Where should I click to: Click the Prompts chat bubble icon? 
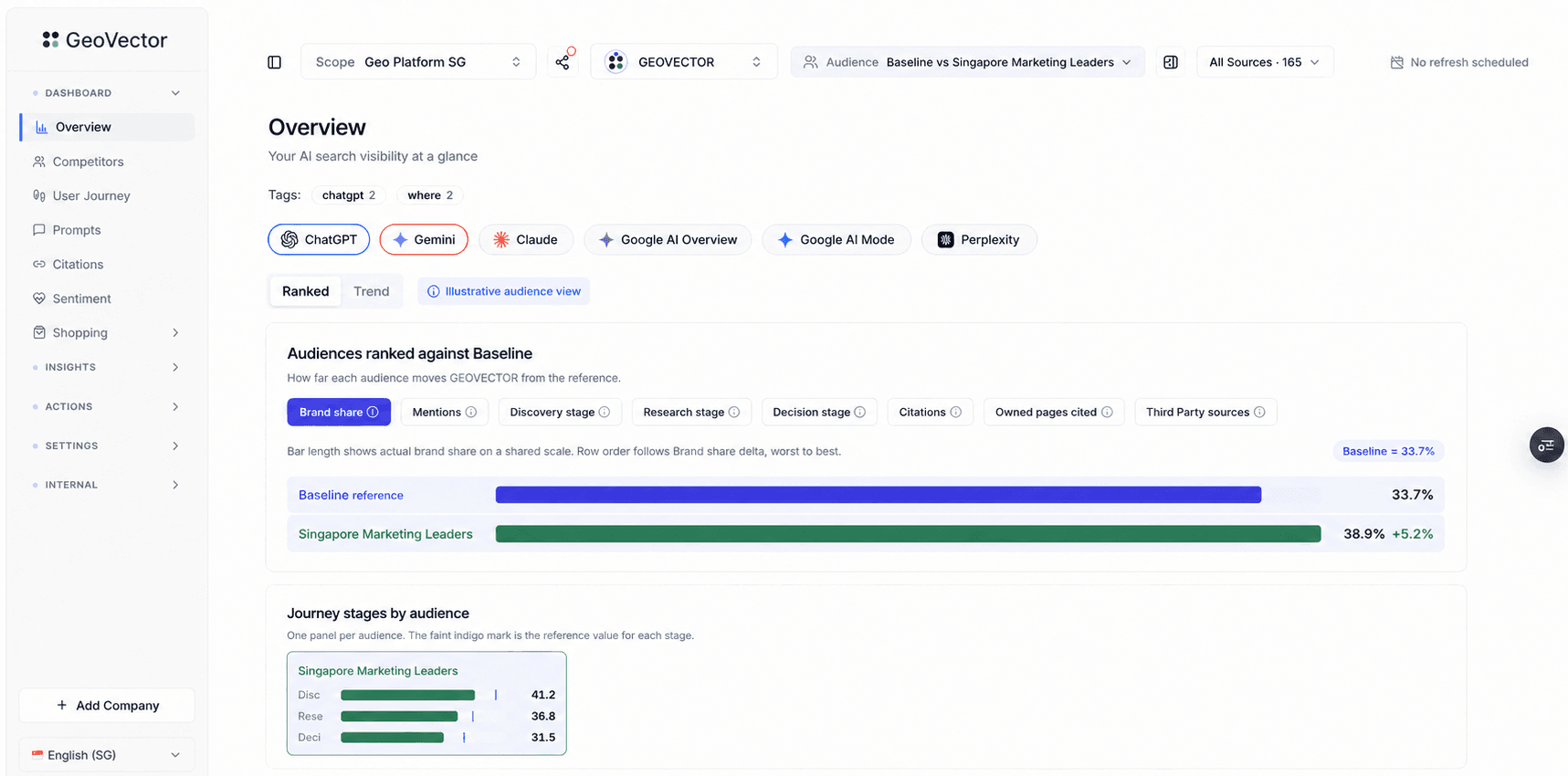(39, 230)
